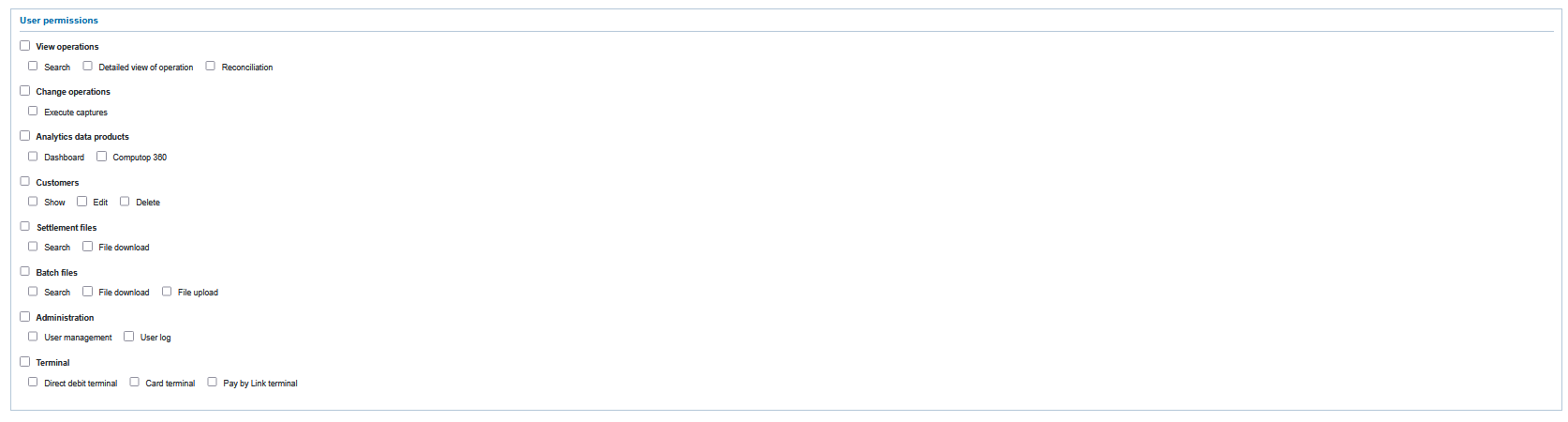
Task: Enable the Administration group checkbox
Action: tap(25, 316)
